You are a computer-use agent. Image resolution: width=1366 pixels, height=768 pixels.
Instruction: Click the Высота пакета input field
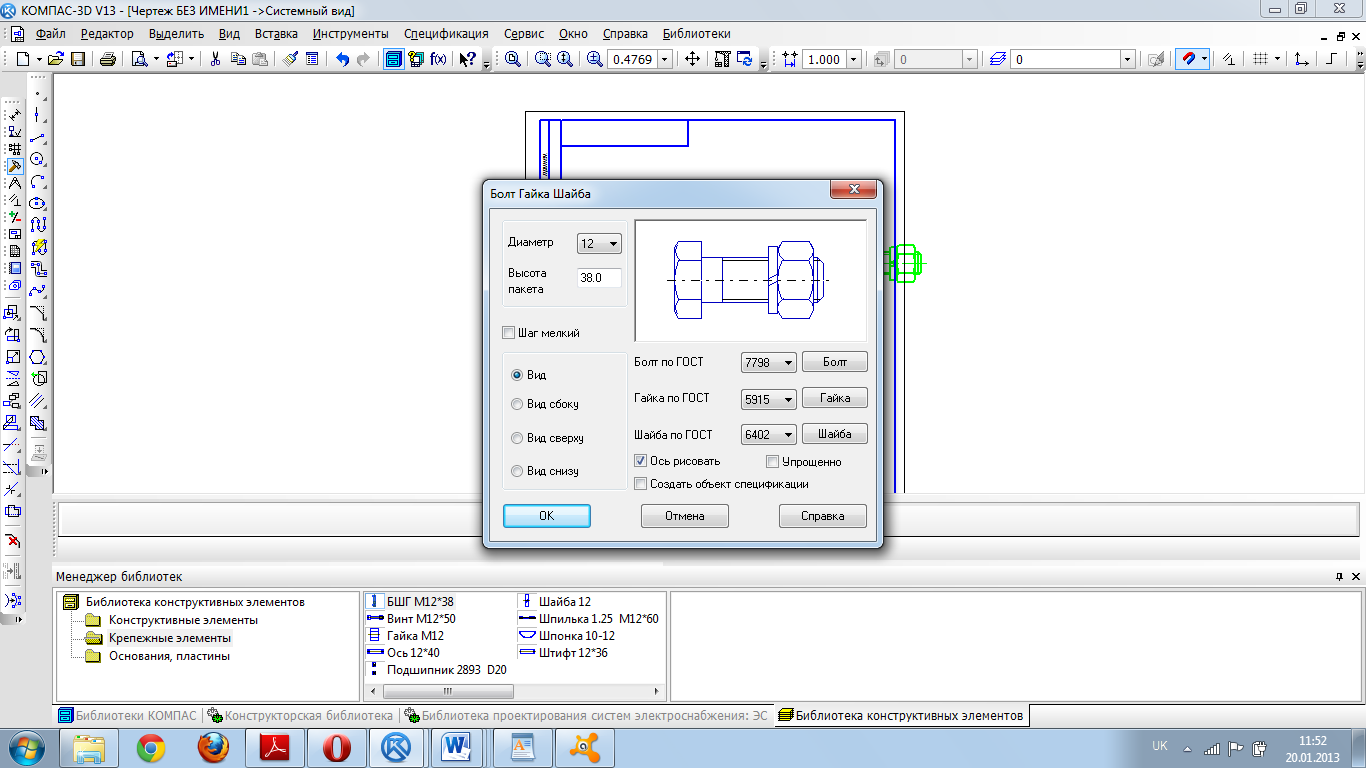click(x=599, y=278)
